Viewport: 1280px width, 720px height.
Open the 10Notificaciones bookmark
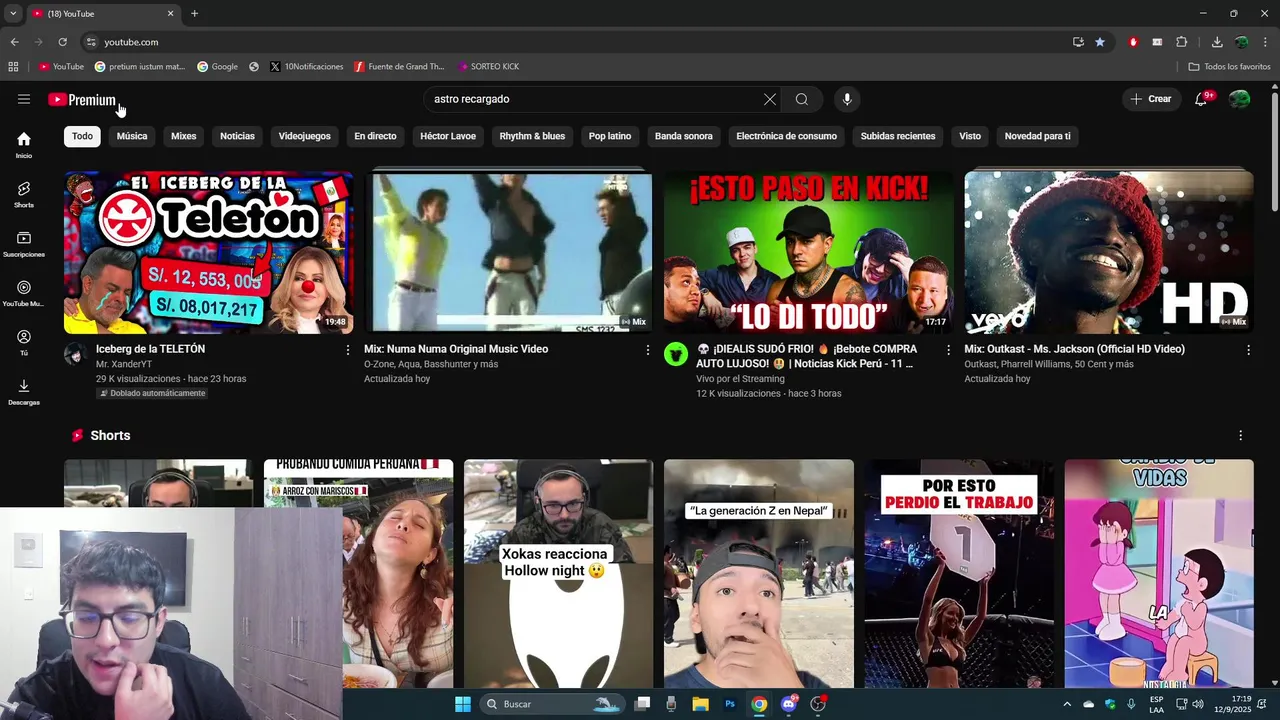tap(306, 67)
